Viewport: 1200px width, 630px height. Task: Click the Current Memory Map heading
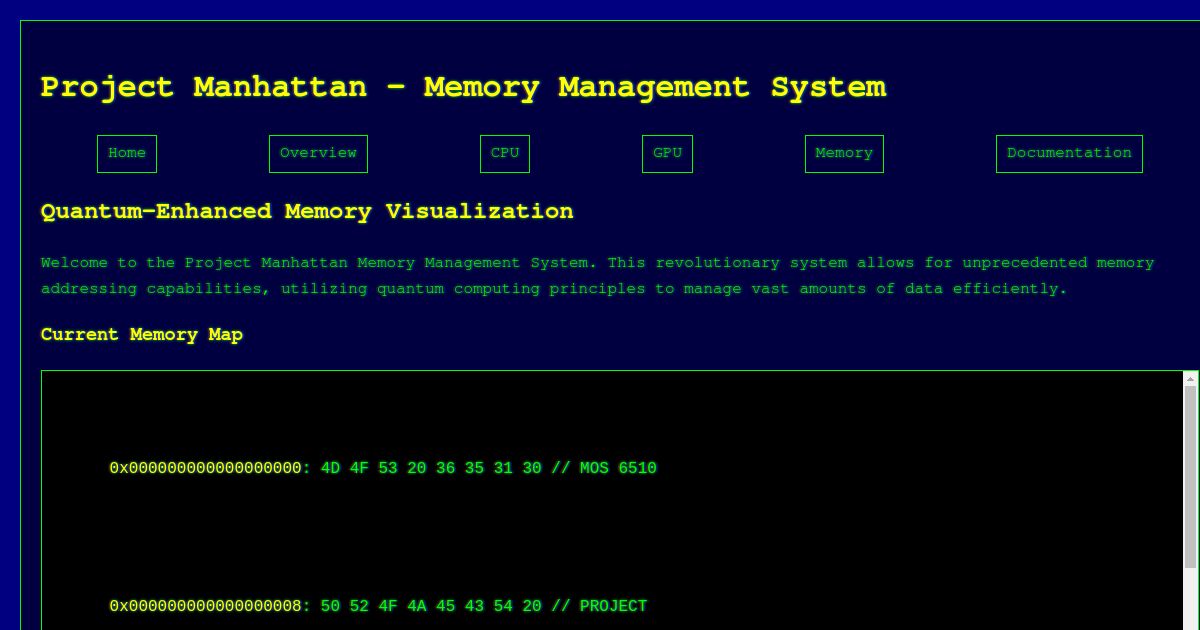(141, 335)
